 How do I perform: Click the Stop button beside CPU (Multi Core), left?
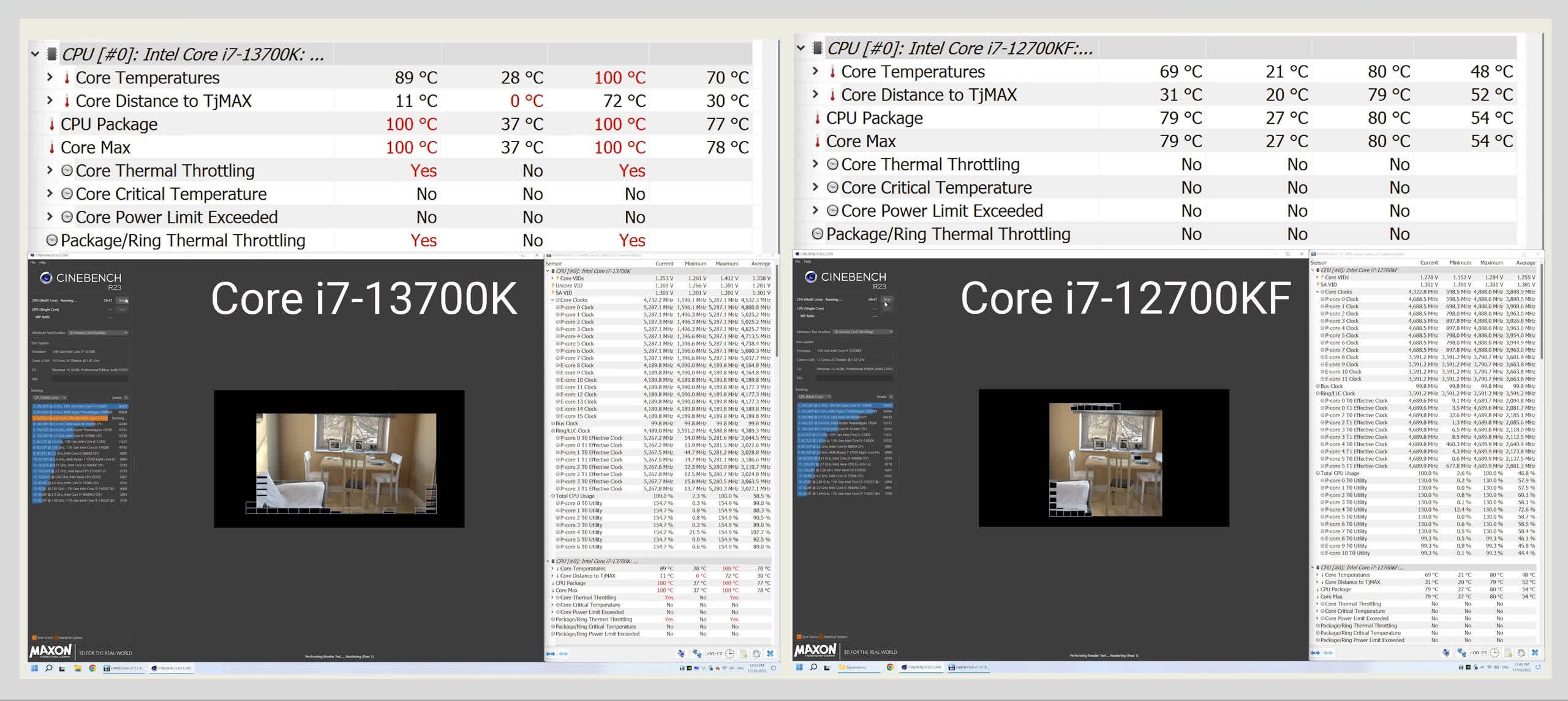click(x=123, y=300)
